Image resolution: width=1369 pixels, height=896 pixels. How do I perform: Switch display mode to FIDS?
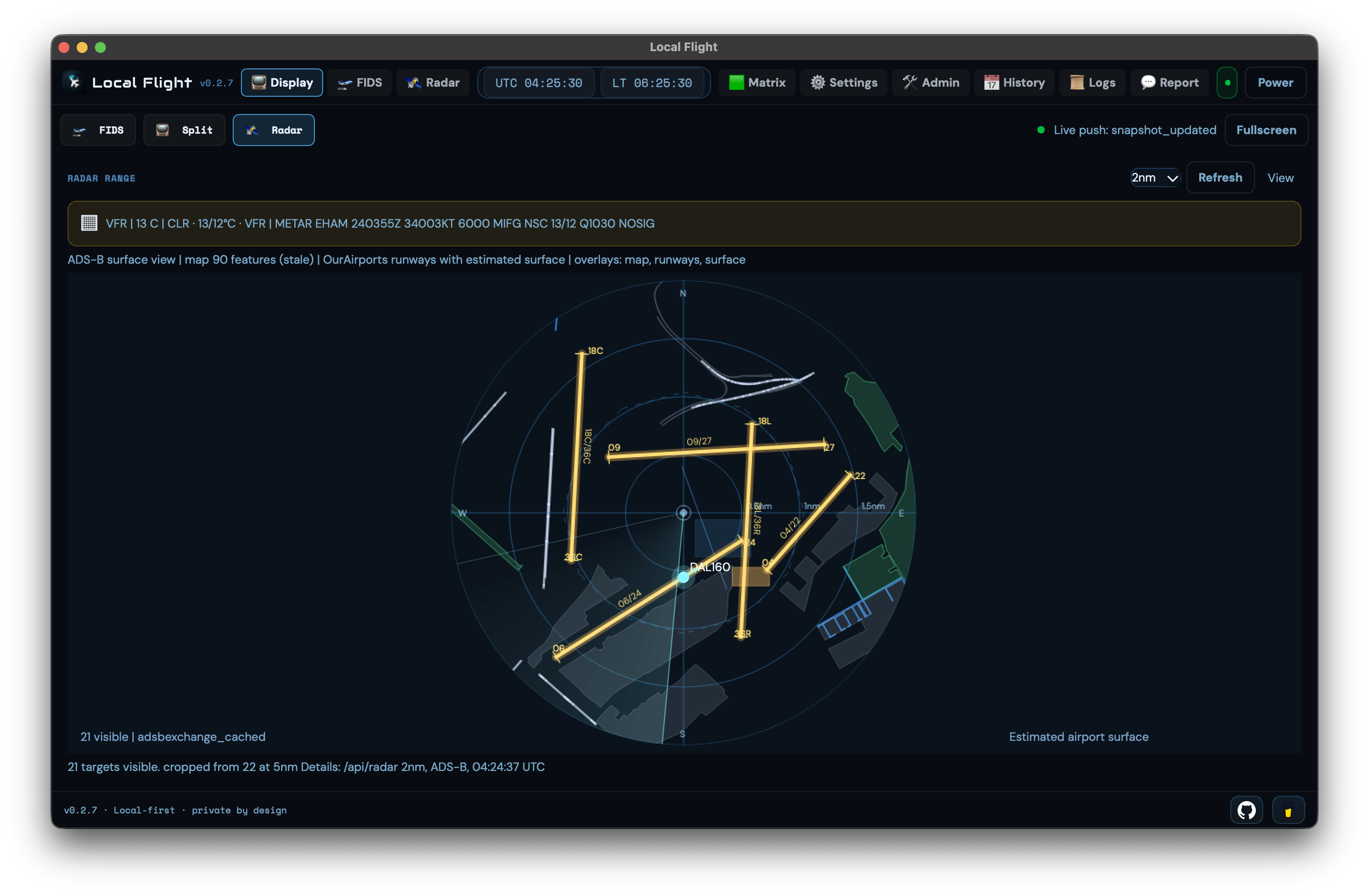(x=99, y=130)
